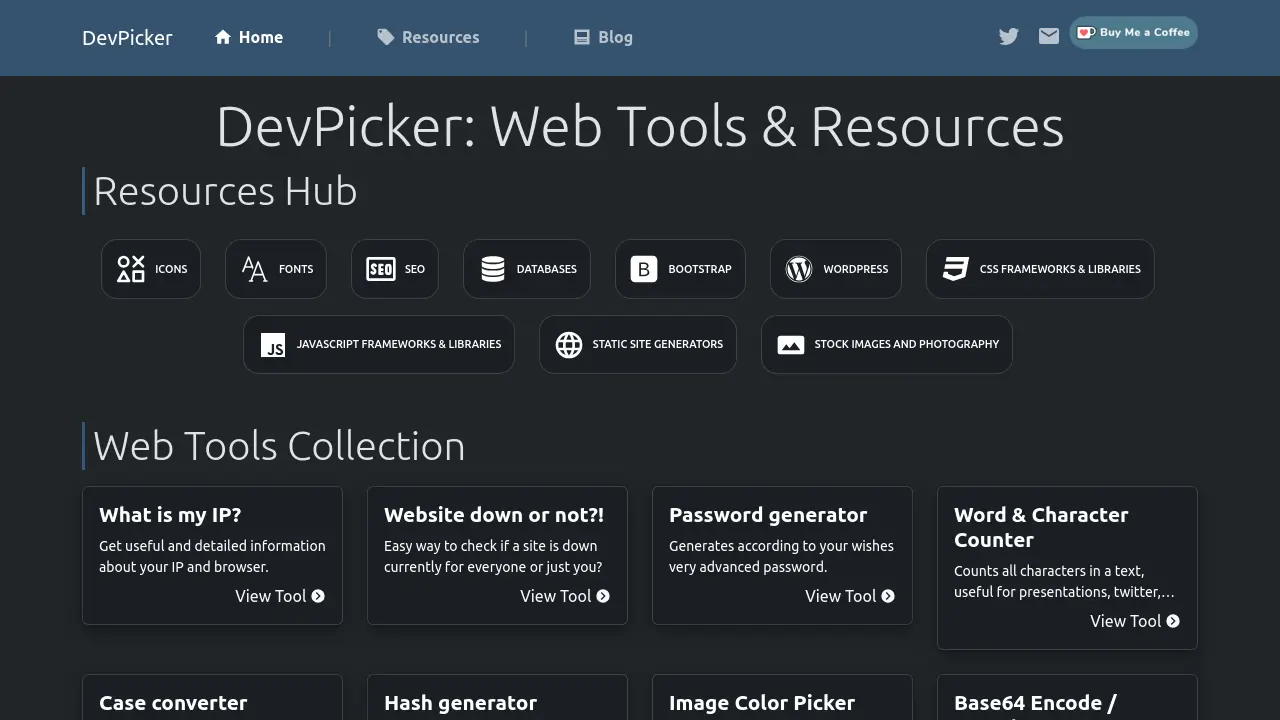Click the DevPicker: Web Tools & Resources title
Viewport: 1280px width, 720px height.
(x=640, y=127)
